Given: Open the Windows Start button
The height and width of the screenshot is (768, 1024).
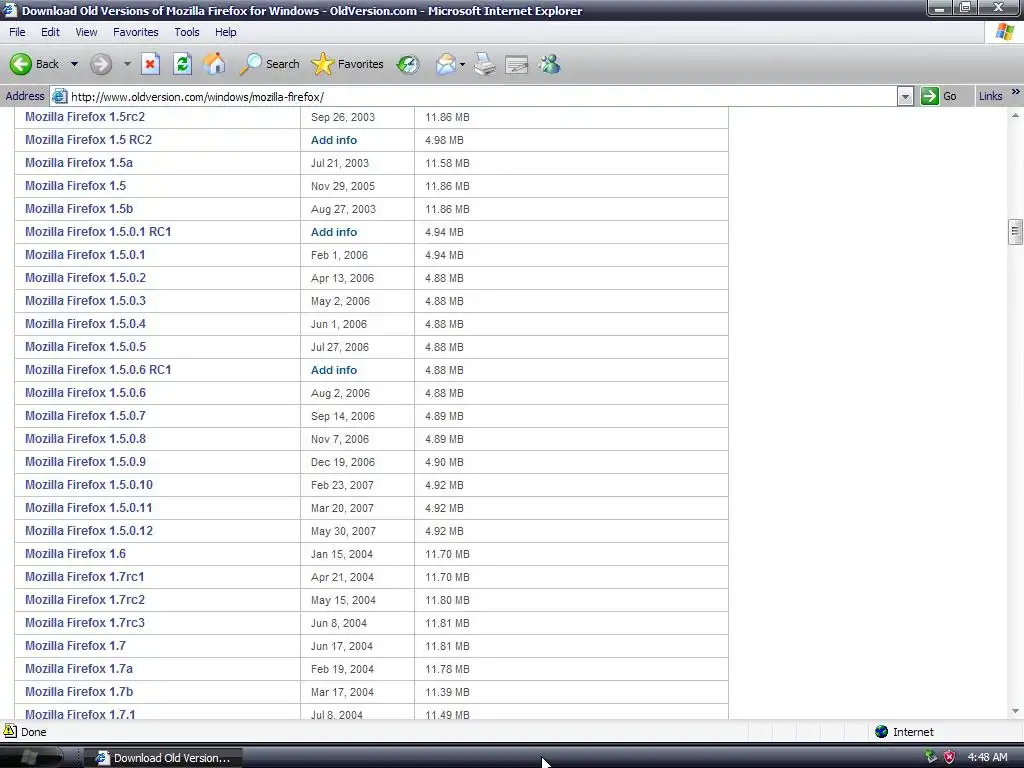Looking at the screenshot, I should click(x=31, y=758).
